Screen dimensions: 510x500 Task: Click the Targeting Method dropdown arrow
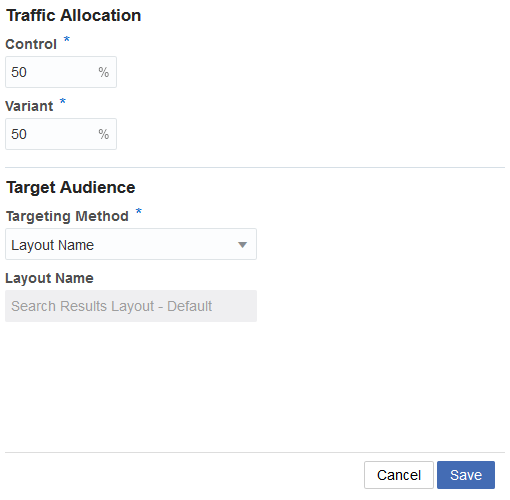click(x=242, y=245)
